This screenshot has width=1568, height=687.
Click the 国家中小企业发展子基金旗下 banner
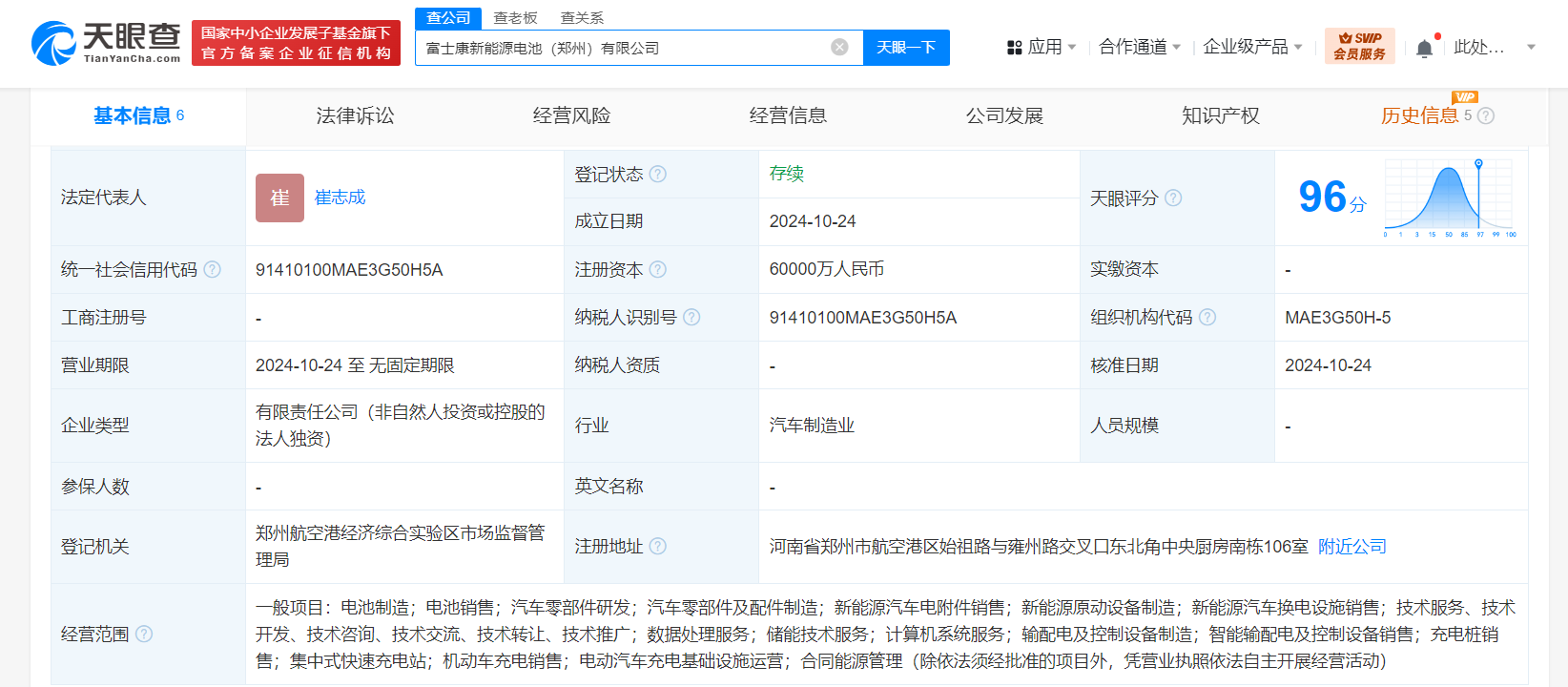(x=296, y=43)
